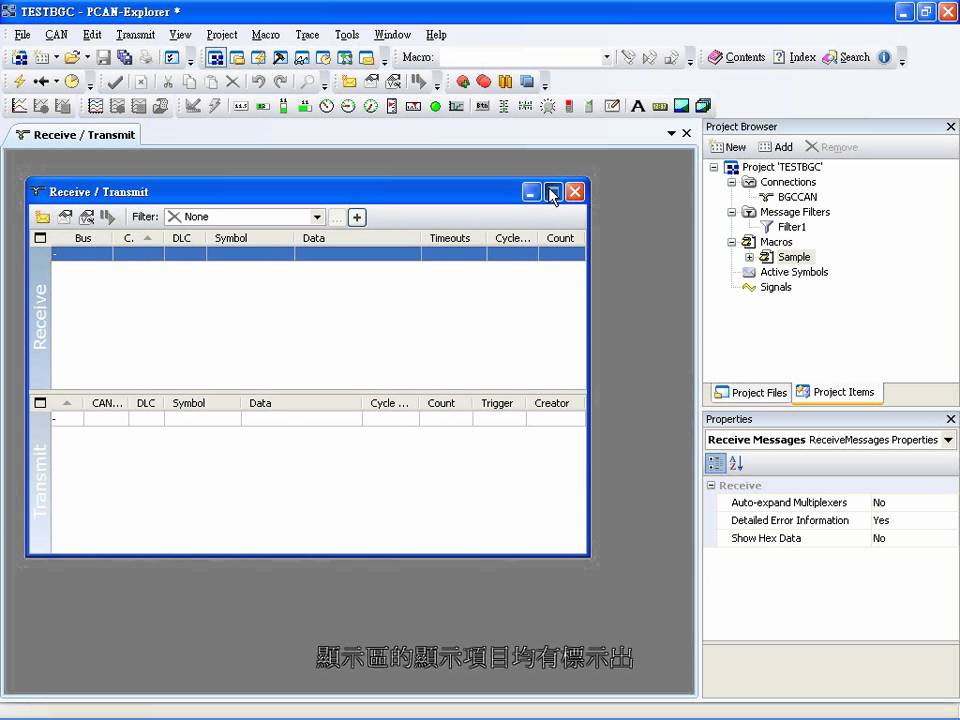The width and height of the screenshot is (960, 720).
Task: Toggle the Transmit list column selector box
Action: pos(40,403)
